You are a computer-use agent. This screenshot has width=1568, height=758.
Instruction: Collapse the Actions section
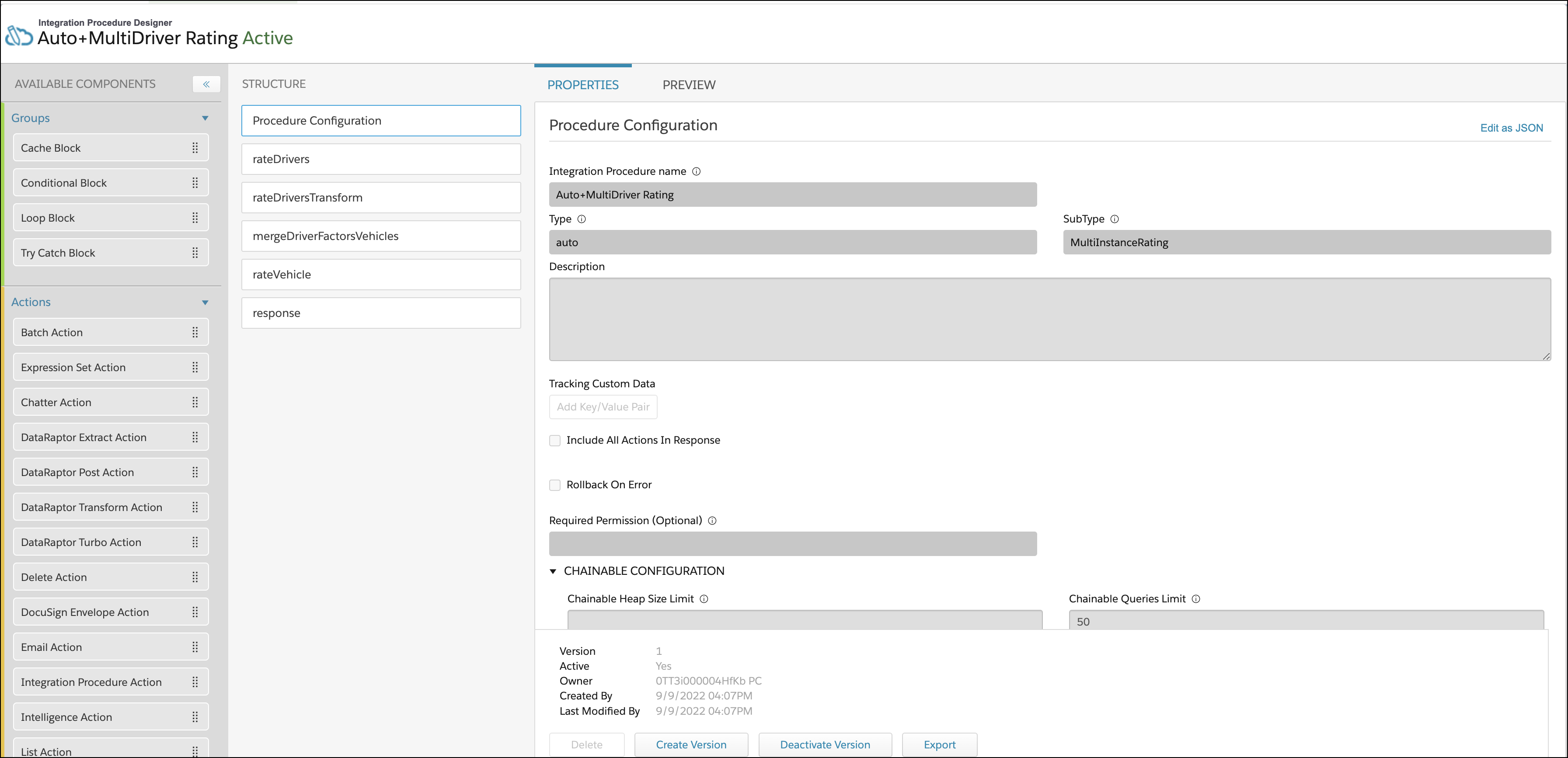click(205, 303)
